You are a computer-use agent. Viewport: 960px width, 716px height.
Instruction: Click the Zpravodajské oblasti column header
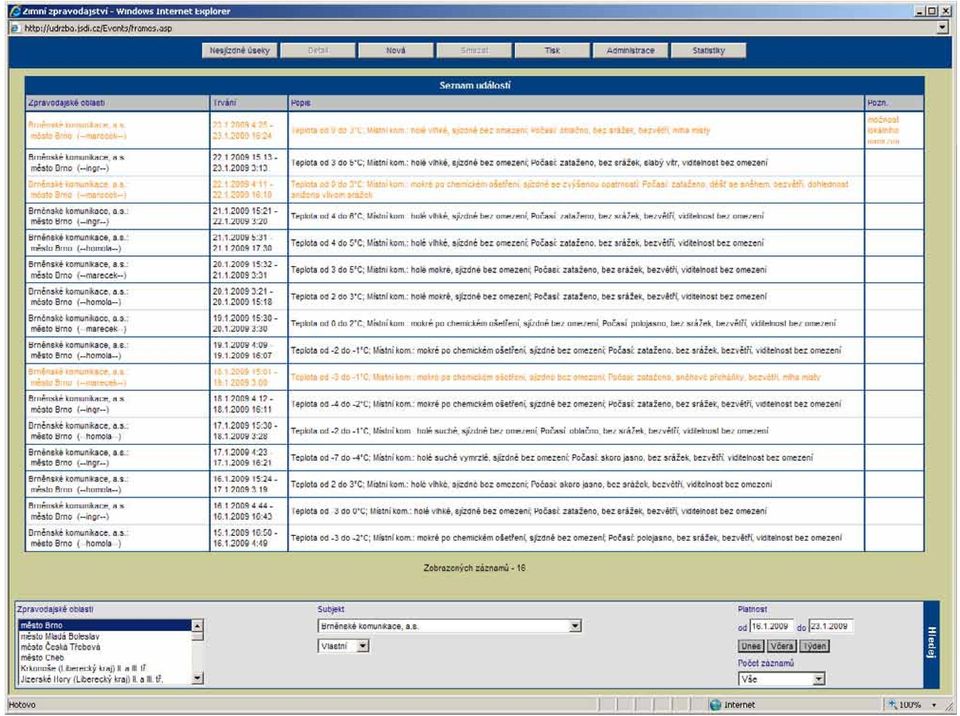[x=118, y=103]
